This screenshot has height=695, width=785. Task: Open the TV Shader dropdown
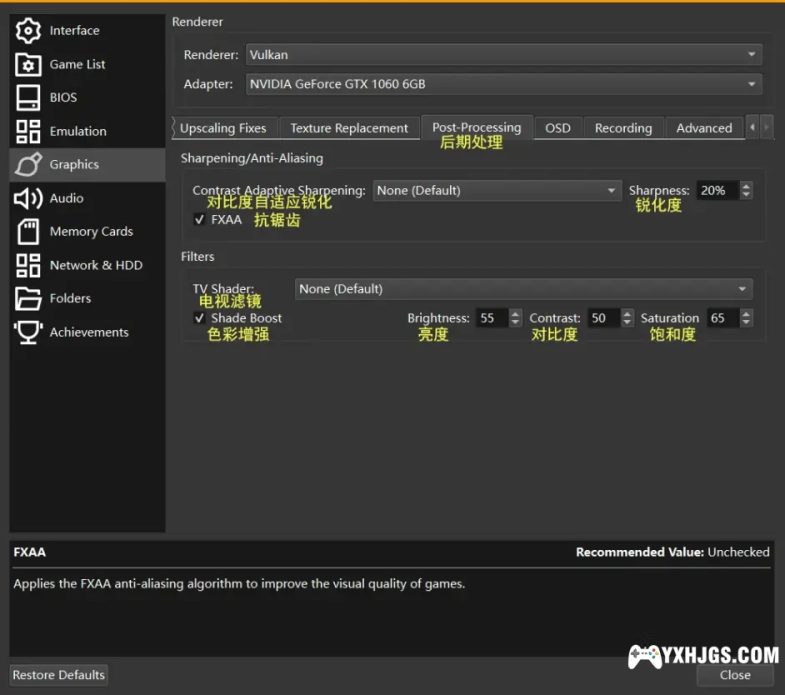(x=524, y=289)
